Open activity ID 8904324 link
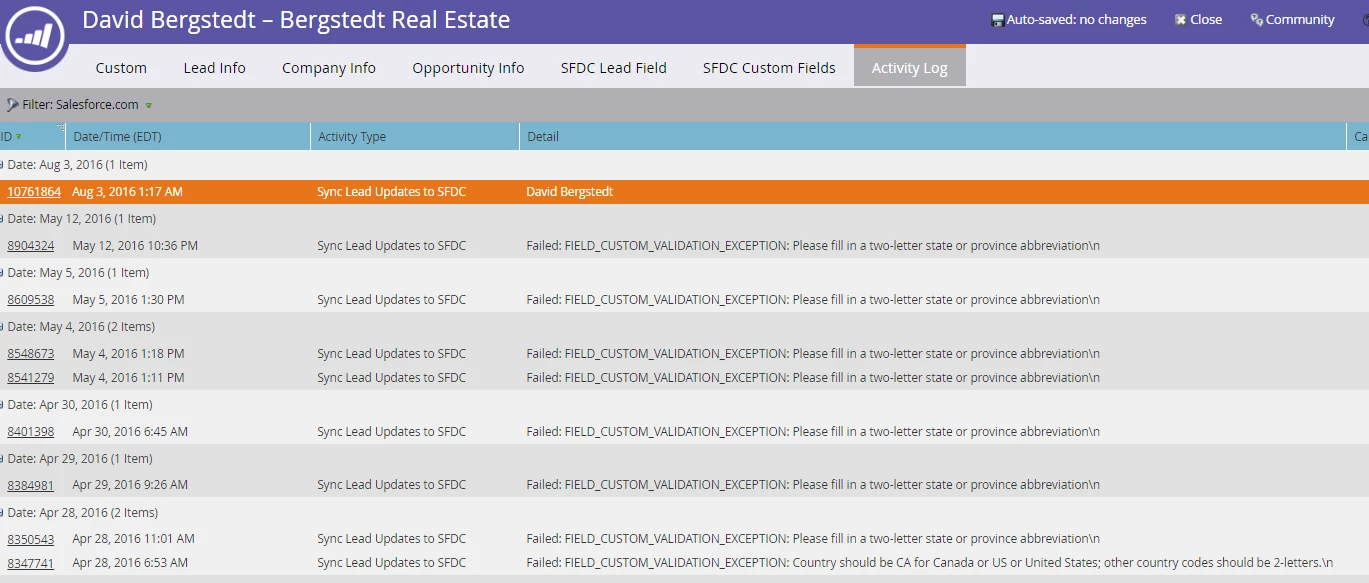This screenshot has height=583, width=1369. point(31,246)
